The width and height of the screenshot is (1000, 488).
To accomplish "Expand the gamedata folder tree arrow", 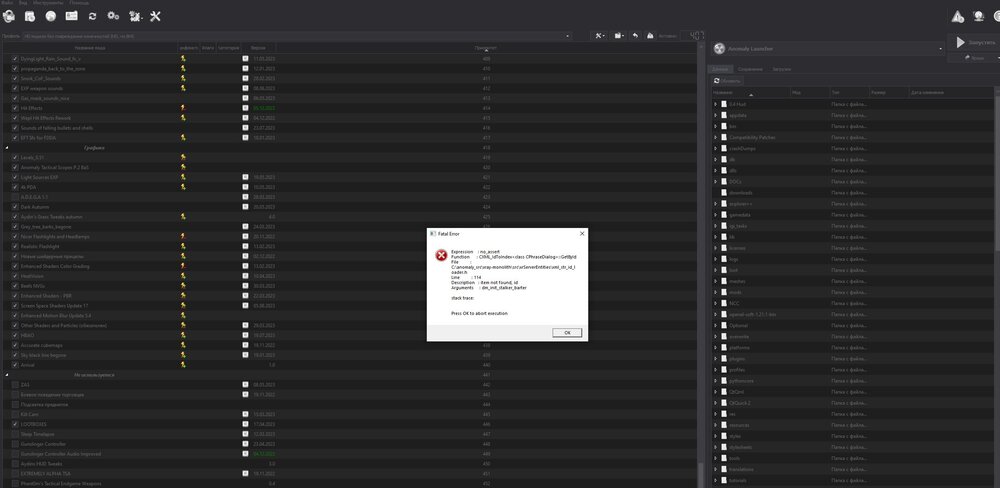I will click(716, 215).
